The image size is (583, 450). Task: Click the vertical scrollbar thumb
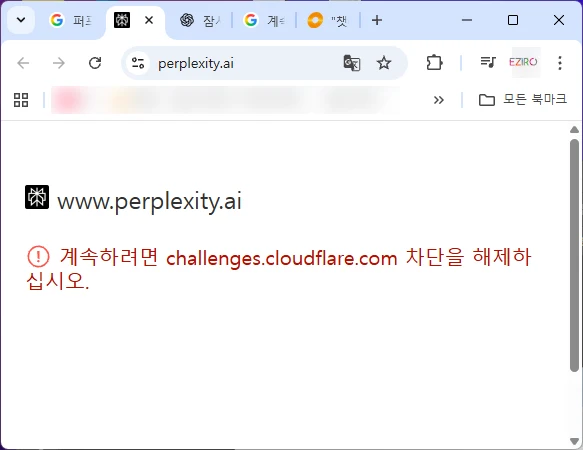[x=574, y=255]
